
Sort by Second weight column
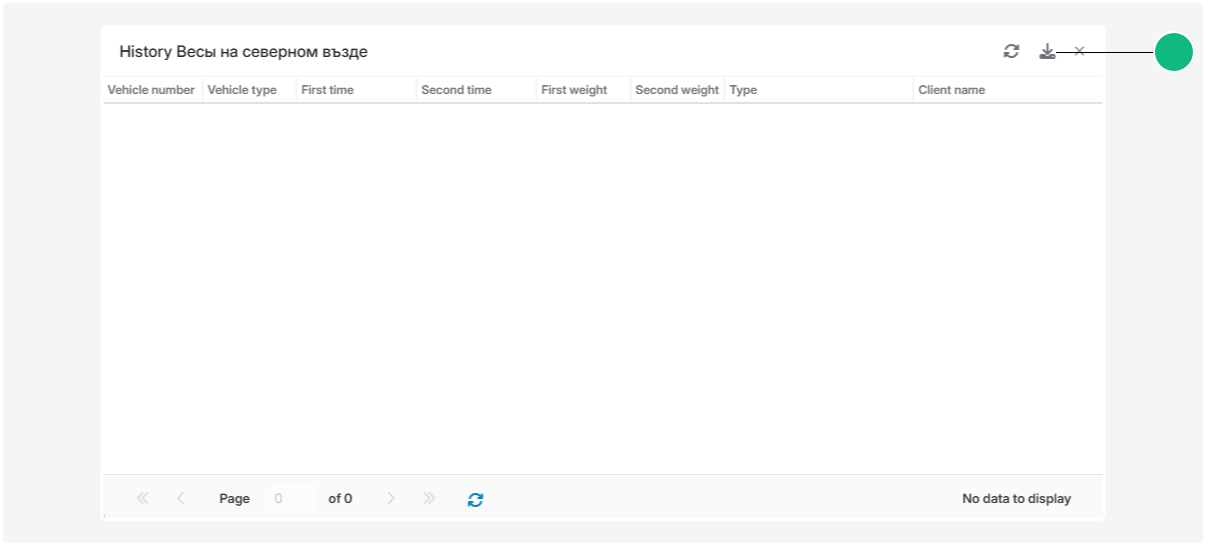click(677, 90)
